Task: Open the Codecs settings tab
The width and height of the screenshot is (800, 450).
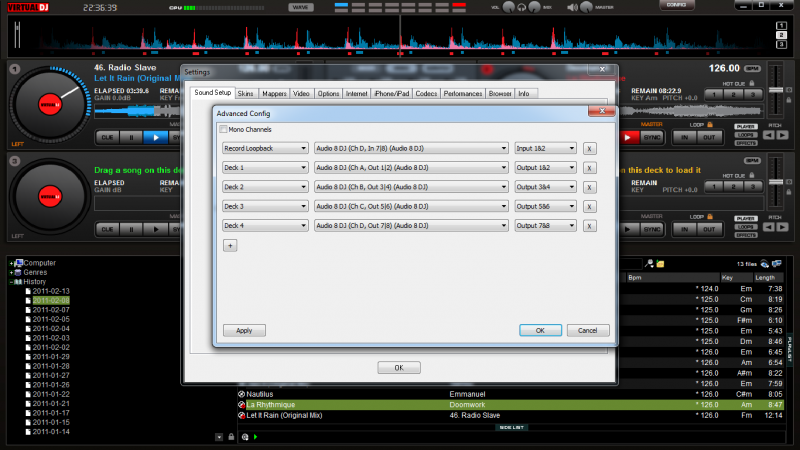Action: [x=426, y=93]
